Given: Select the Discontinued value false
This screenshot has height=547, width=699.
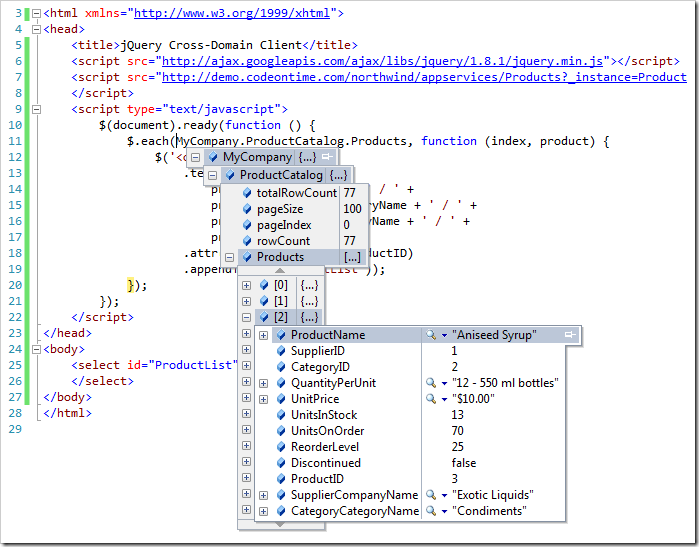Looking at the screenshot, I should [x=464, y=463].
